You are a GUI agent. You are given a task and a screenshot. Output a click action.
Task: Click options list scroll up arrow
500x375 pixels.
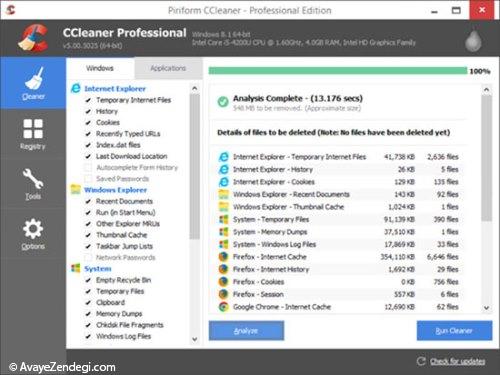pyautogui.click(x=195, y=88)
